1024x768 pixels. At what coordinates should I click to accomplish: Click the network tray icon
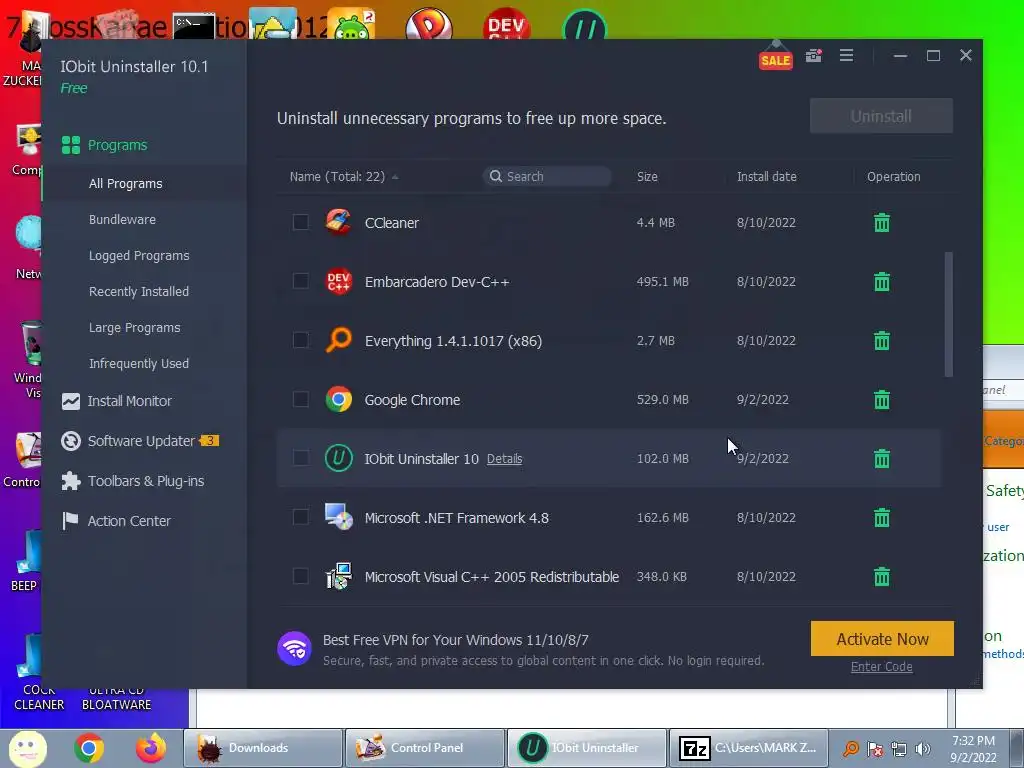pyautogui.click(x=899, y=749)
